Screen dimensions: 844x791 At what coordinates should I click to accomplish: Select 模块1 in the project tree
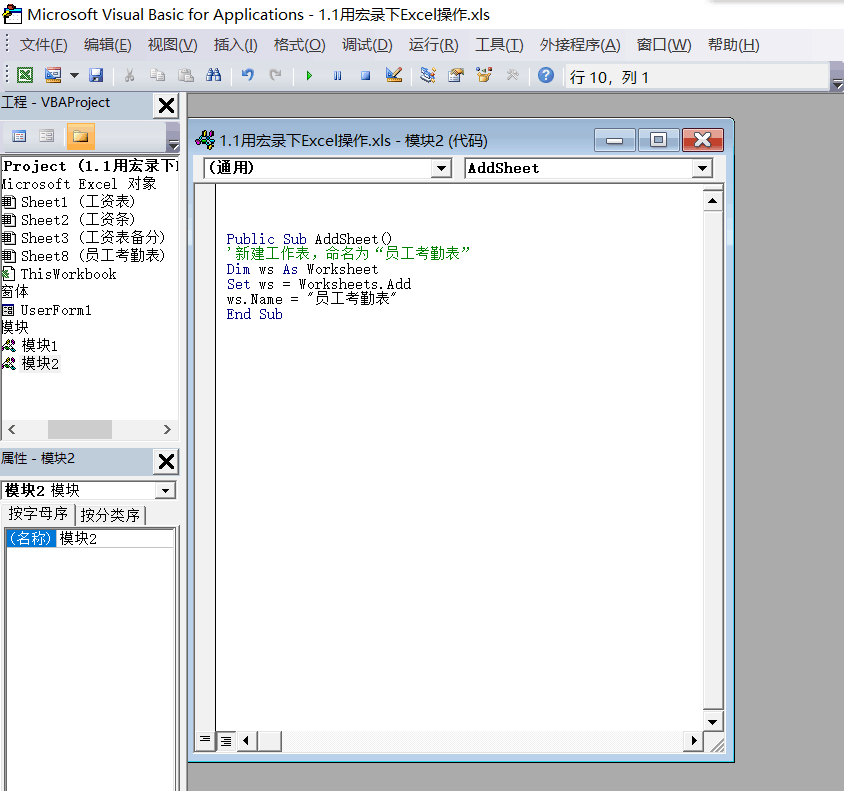point(40,345)
